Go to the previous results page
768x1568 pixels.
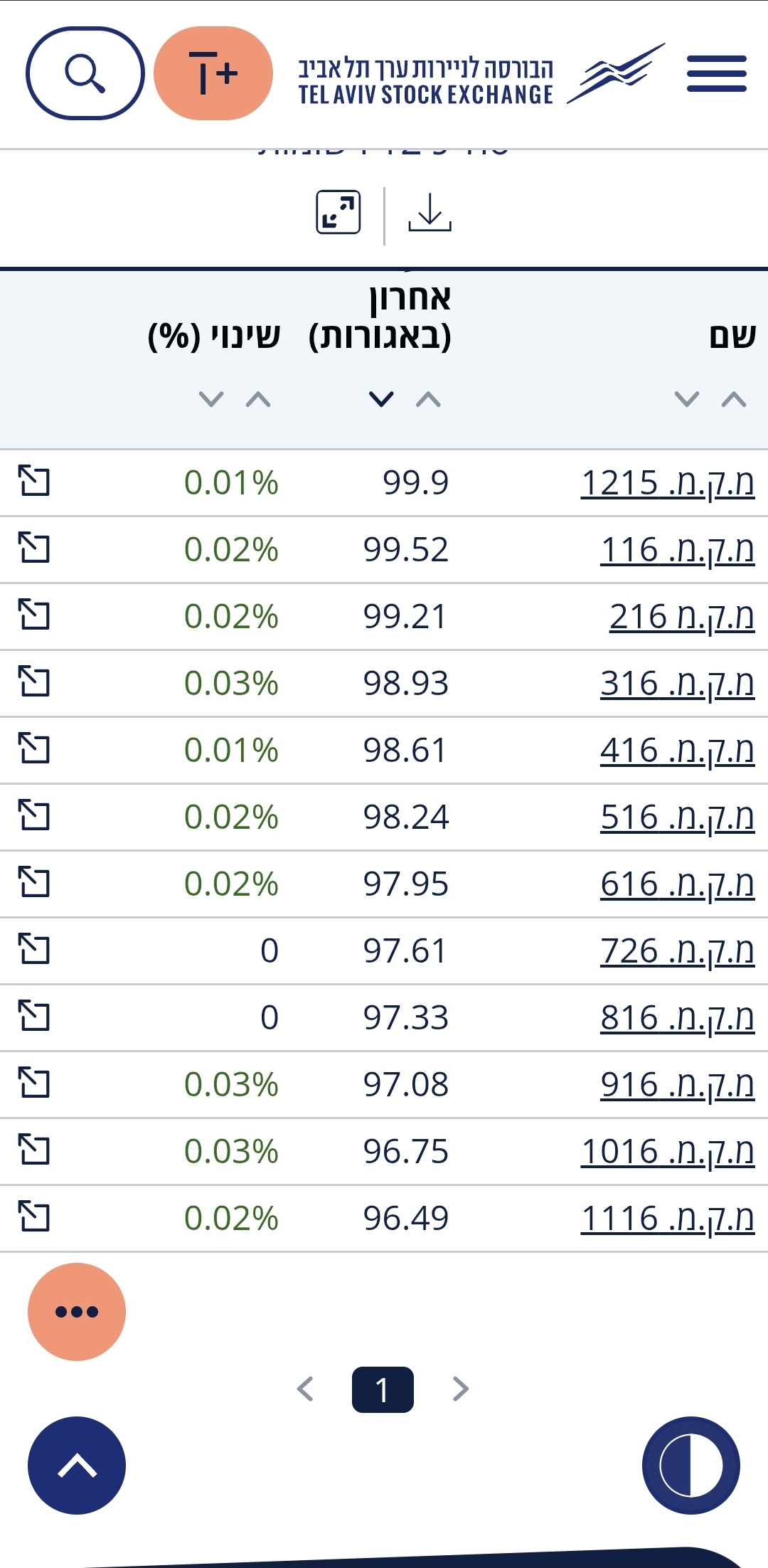coord(306,1389)
